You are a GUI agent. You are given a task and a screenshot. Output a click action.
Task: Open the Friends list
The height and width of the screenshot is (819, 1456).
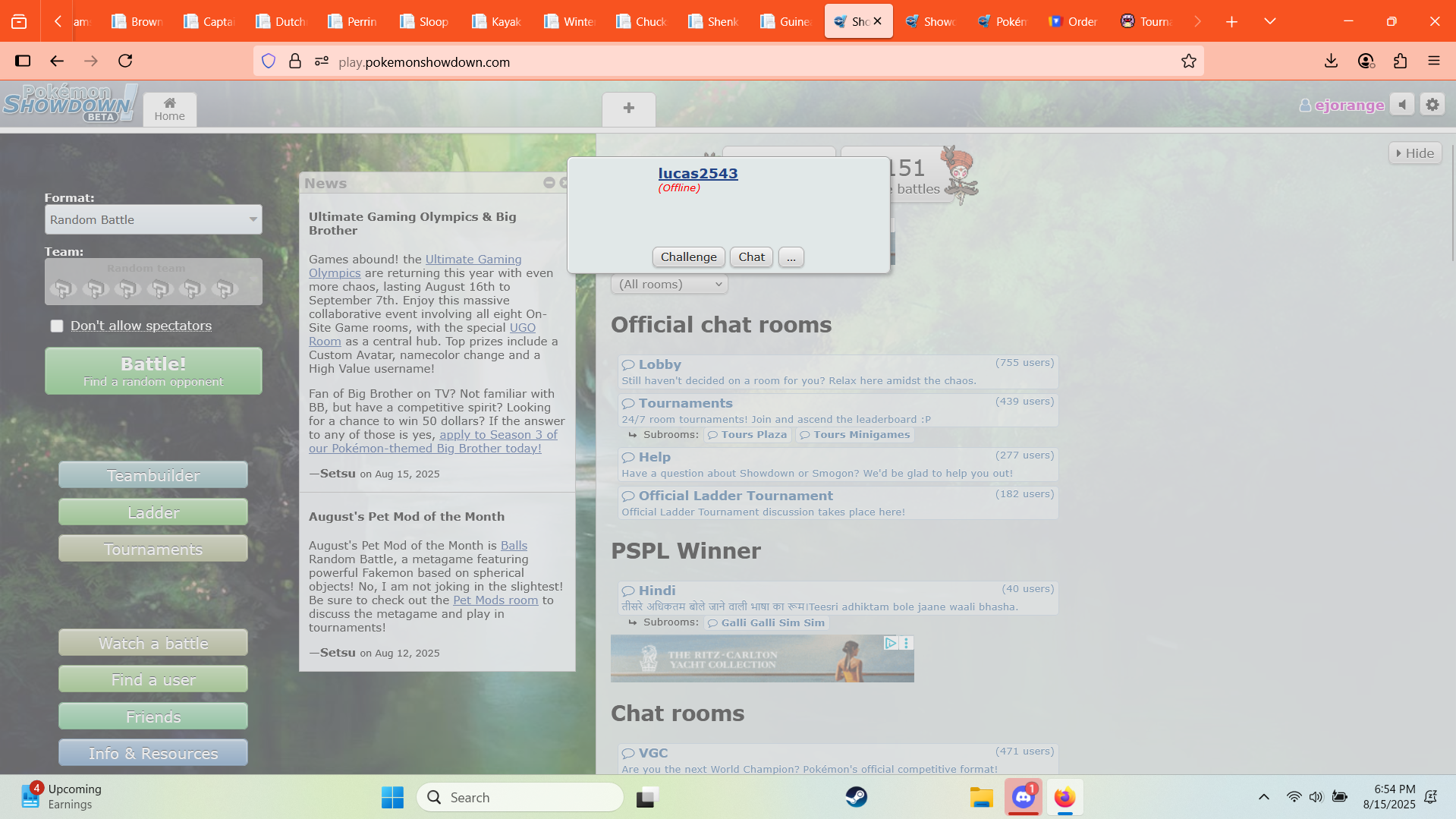[153, 717]
